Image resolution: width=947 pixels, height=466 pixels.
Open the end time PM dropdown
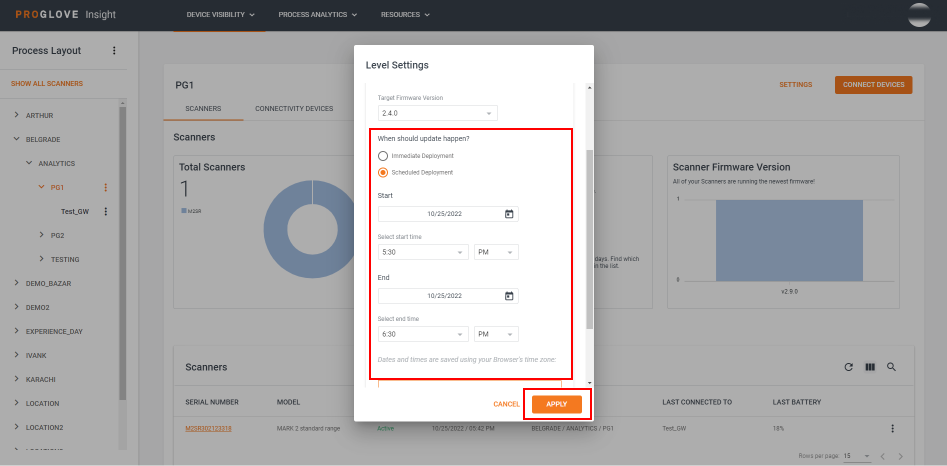click(496, 334)
